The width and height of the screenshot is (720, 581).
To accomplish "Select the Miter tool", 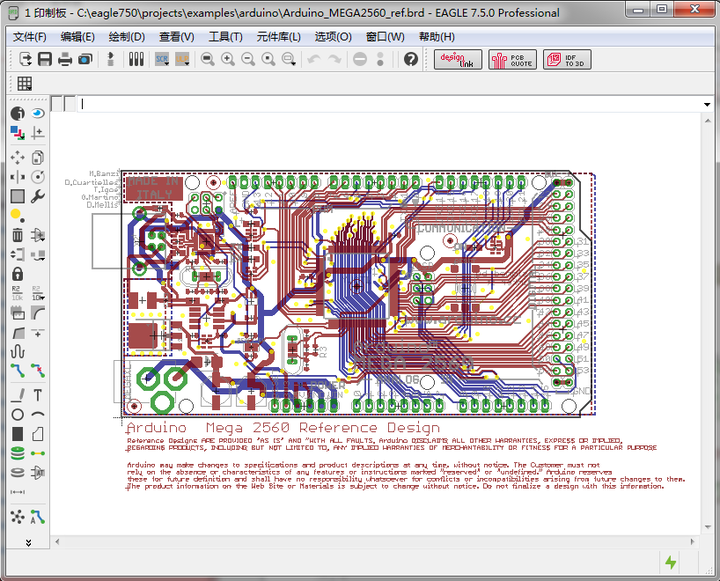I will pos(38,313).
